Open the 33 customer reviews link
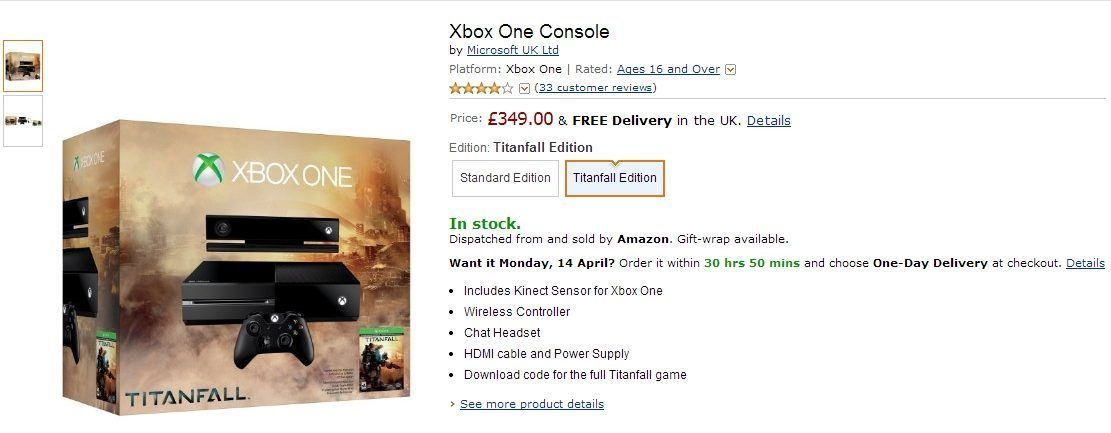 coord(596,88)
